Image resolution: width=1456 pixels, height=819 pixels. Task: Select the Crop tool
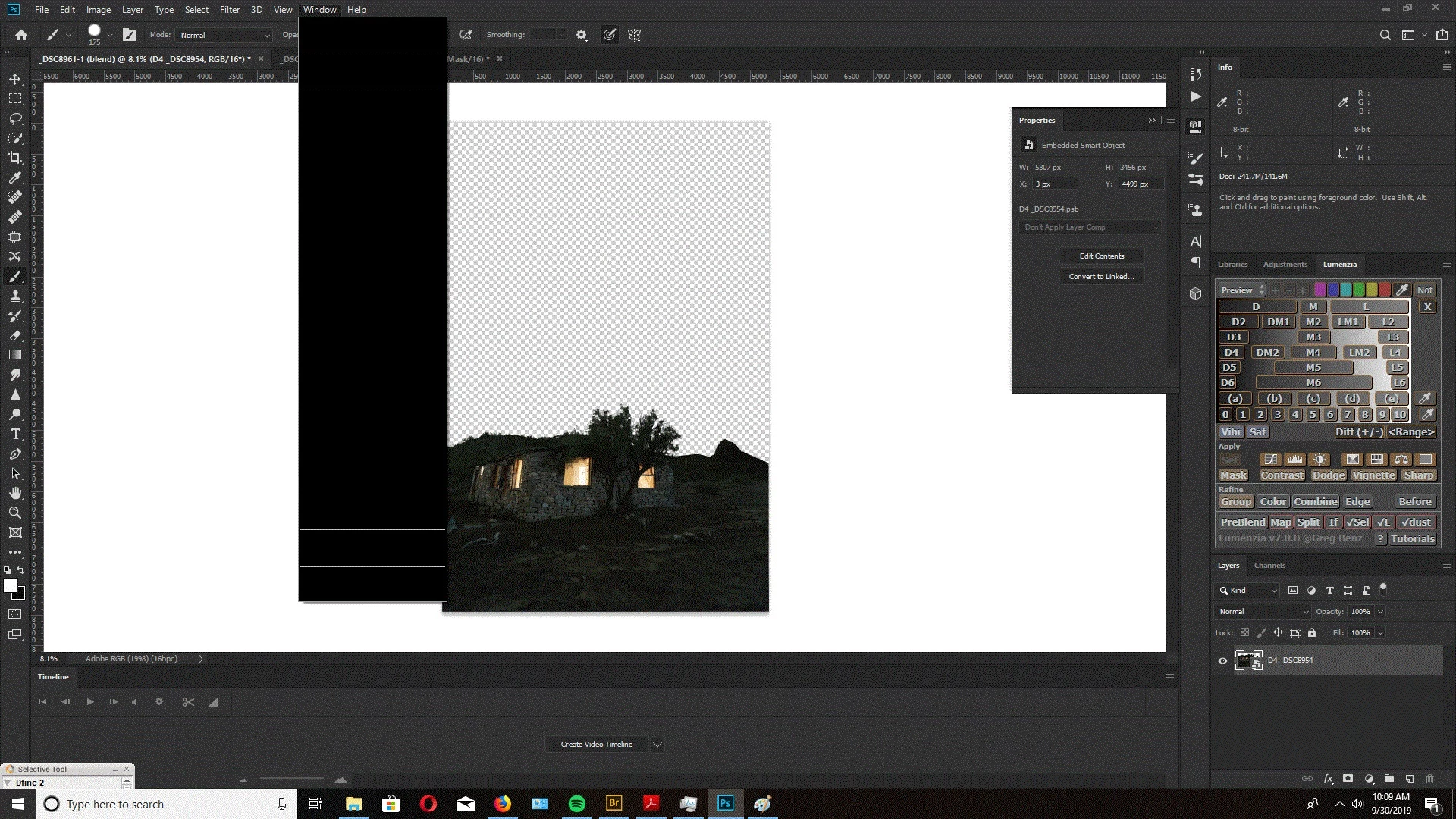[x=15, y=158]
